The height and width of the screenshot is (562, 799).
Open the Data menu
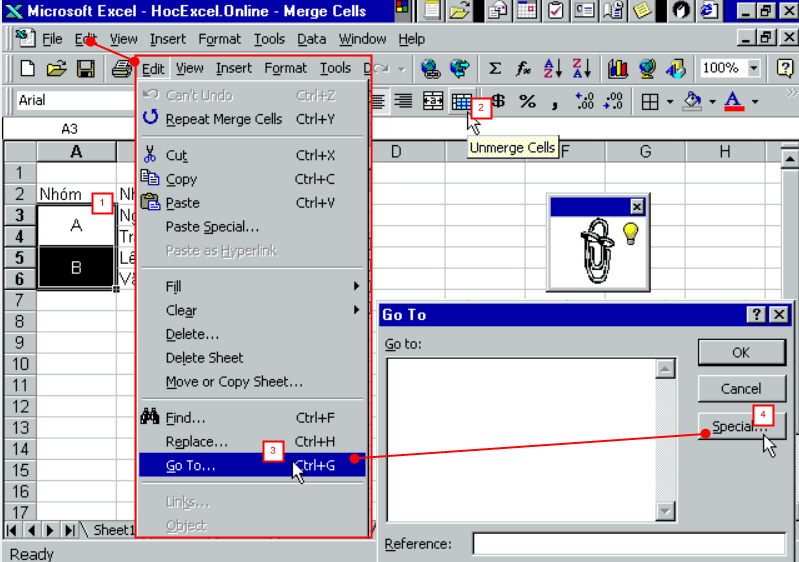[x=311, y=39]
